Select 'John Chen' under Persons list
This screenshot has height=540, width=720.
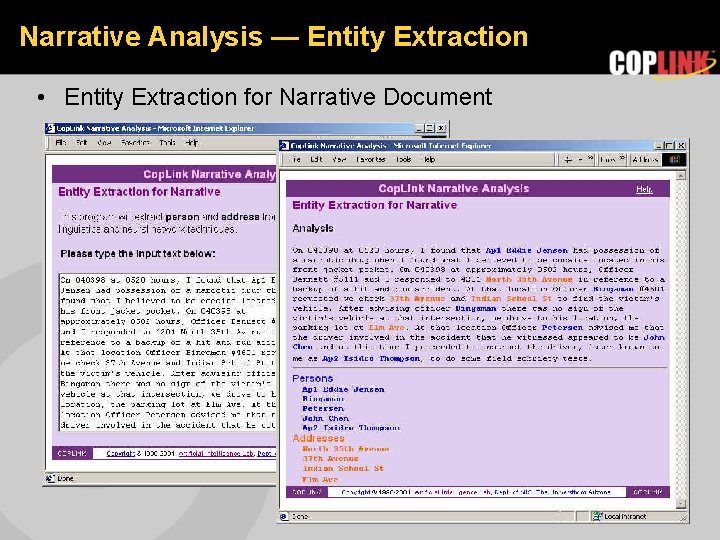pyautogui.click(x=326, y=418)
